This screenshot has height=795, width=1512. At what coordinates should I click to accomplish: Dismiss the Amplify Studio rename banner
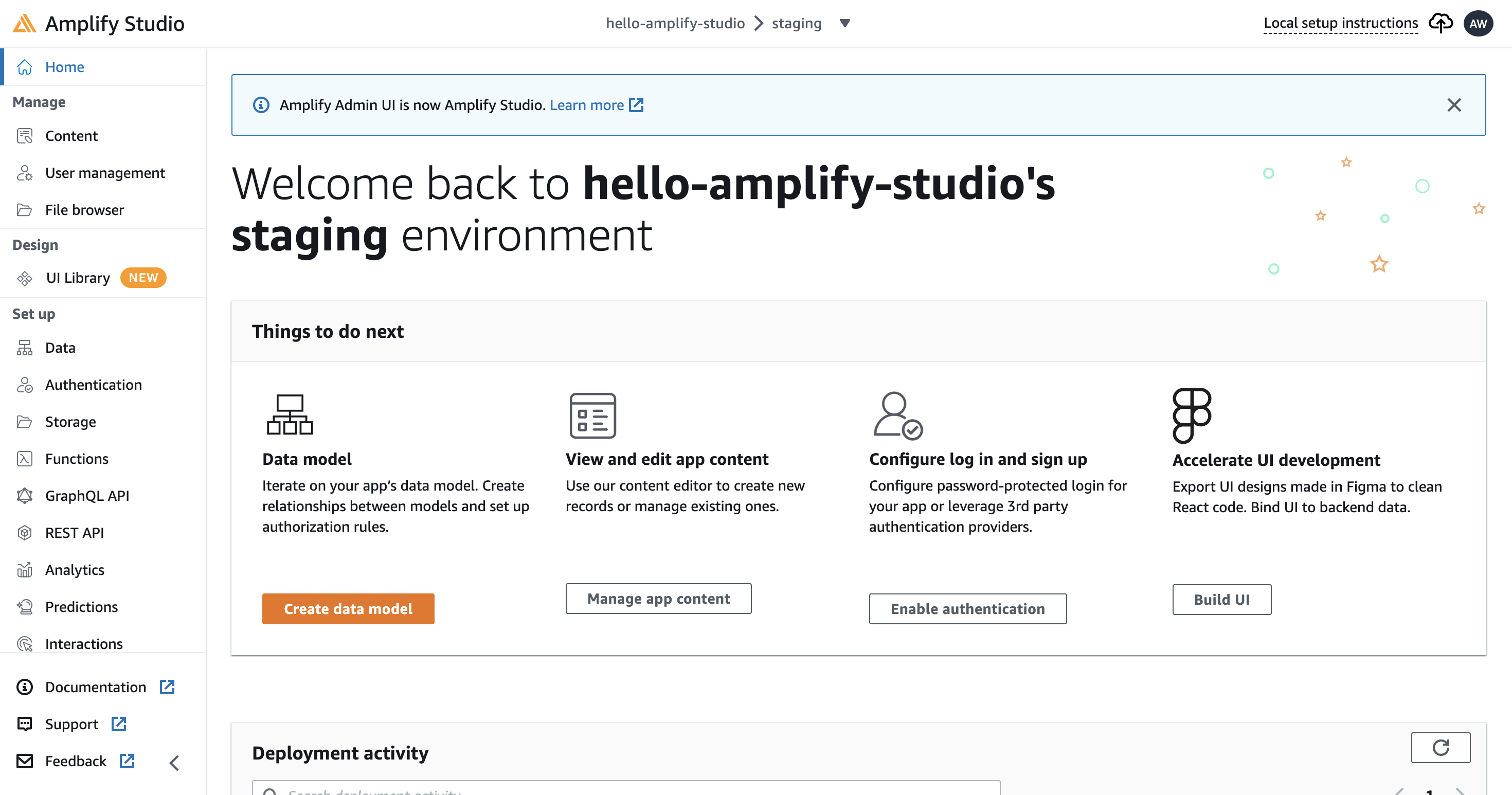click(1454, 105)
